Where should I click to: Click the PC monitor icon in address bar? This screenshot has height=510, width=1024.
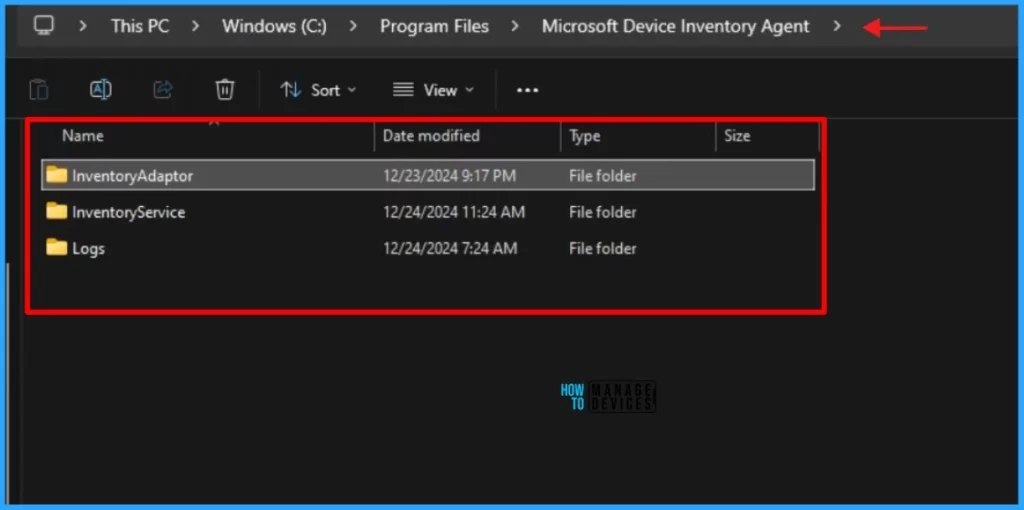pyautogui.click(x=44, y=26)
